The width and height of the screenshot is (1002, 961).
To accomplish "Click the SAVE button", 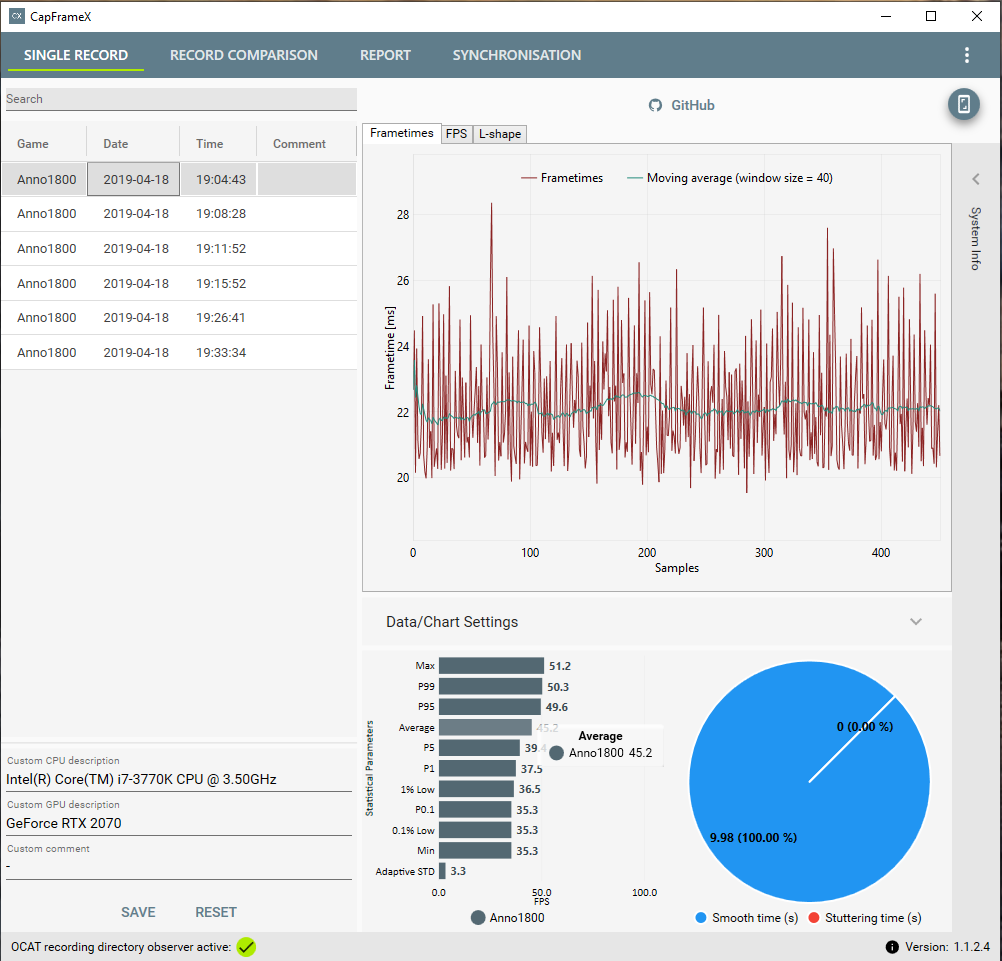I will (x=138, y=912).
